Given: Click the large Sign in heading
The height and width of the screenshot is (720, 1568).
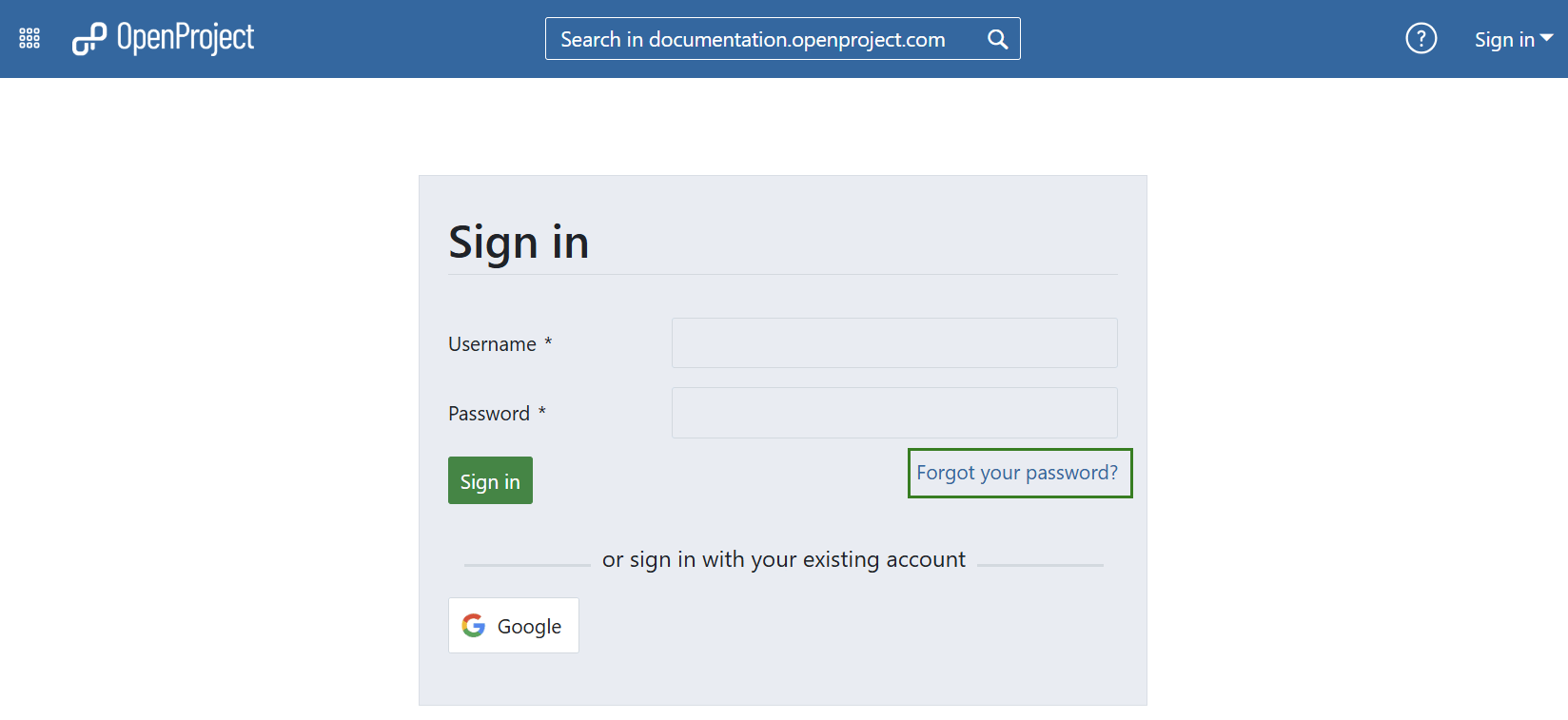Looking at the screenshot, I should coord(519,242).
